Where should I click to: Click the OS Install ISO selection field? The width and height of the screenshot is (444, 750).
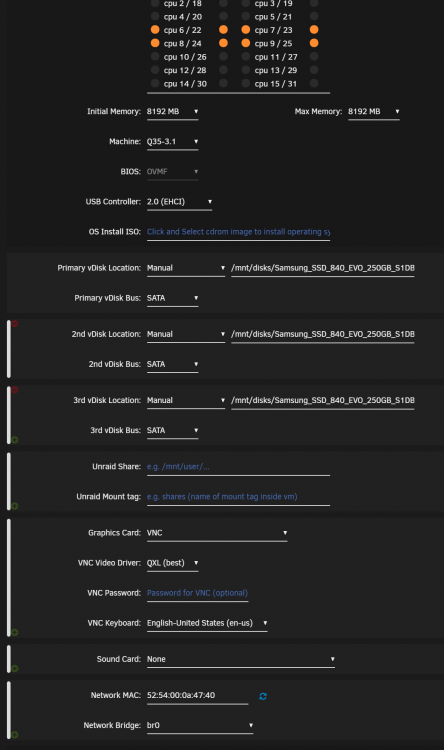click(x=238, y=232)
